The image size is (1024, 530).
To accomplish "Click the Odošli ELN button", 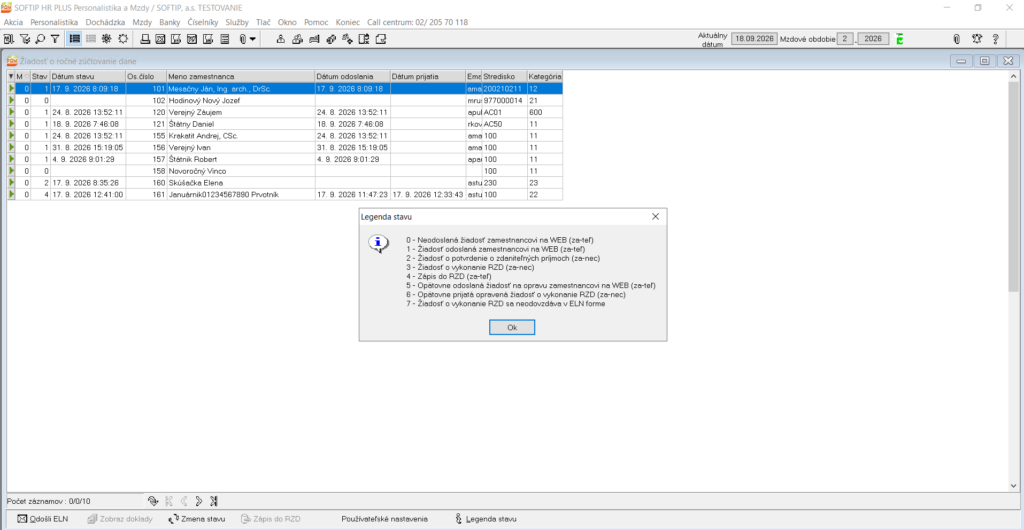I will point(42,519).
